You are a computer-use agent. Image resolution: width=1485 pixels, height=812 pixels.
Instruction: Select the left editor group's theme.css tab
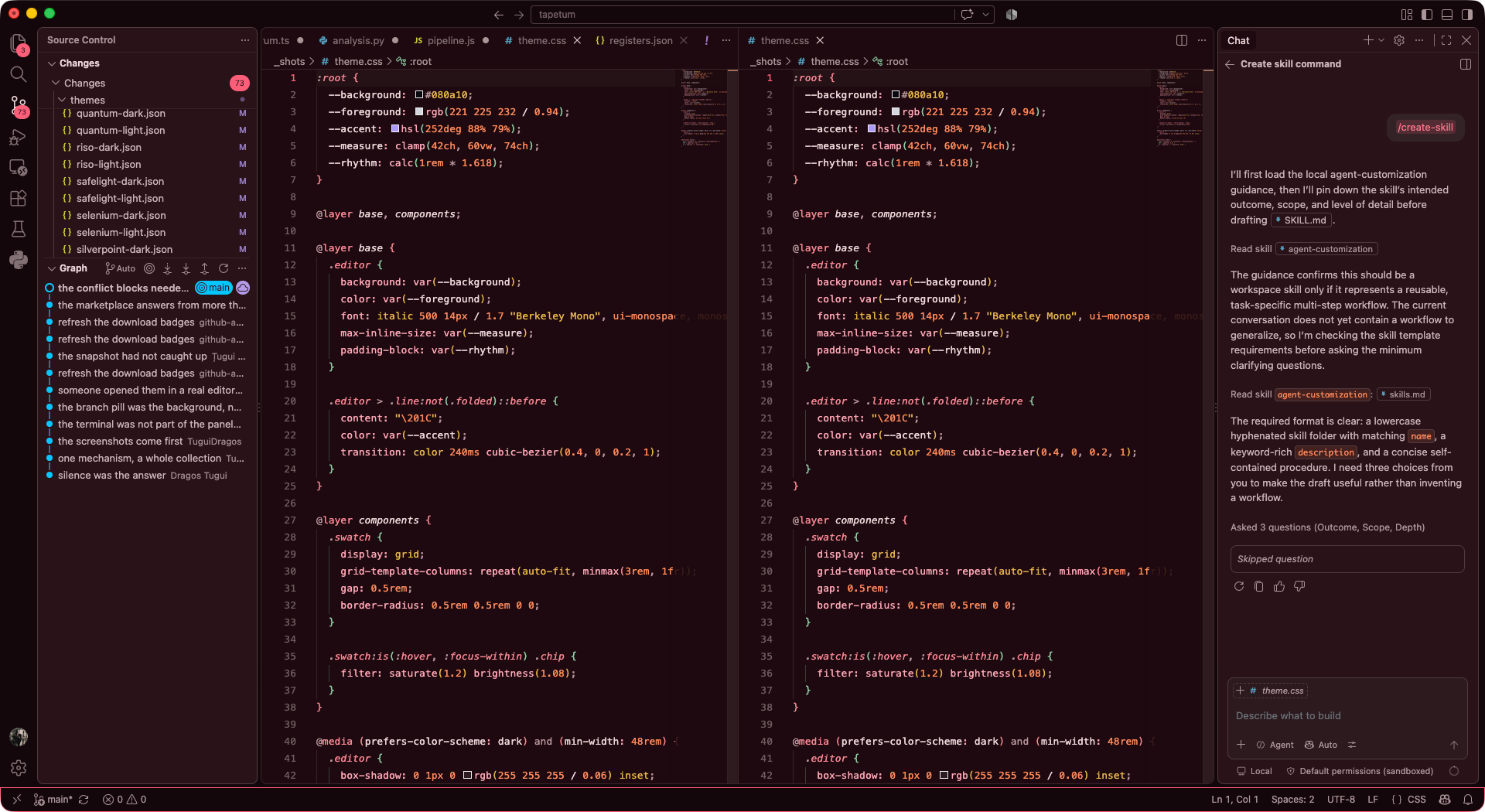click(x=542, y=40)
